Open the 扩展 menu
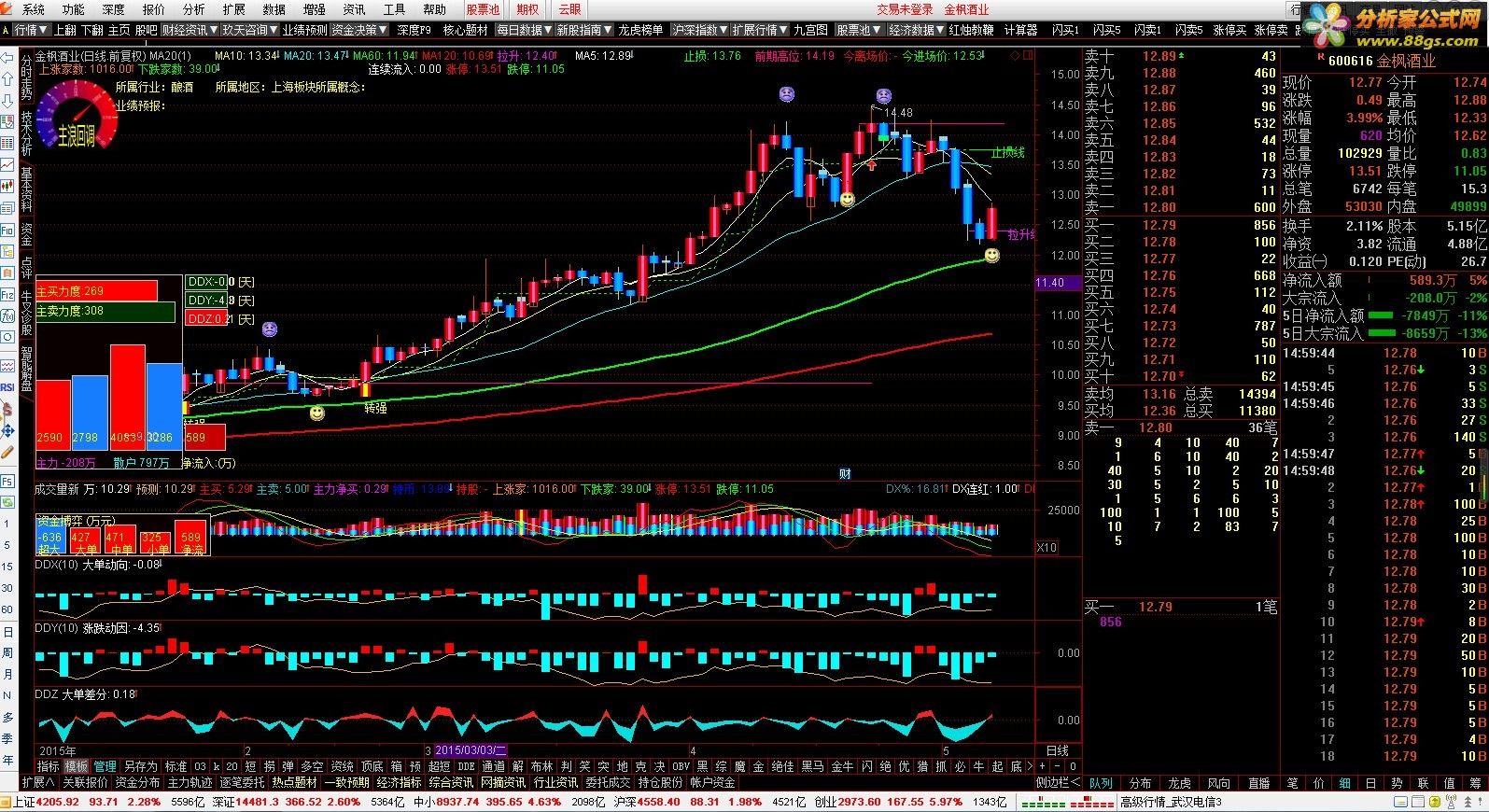The height and width of the screenshot is (812, 1489). click(x=233, y=9)
